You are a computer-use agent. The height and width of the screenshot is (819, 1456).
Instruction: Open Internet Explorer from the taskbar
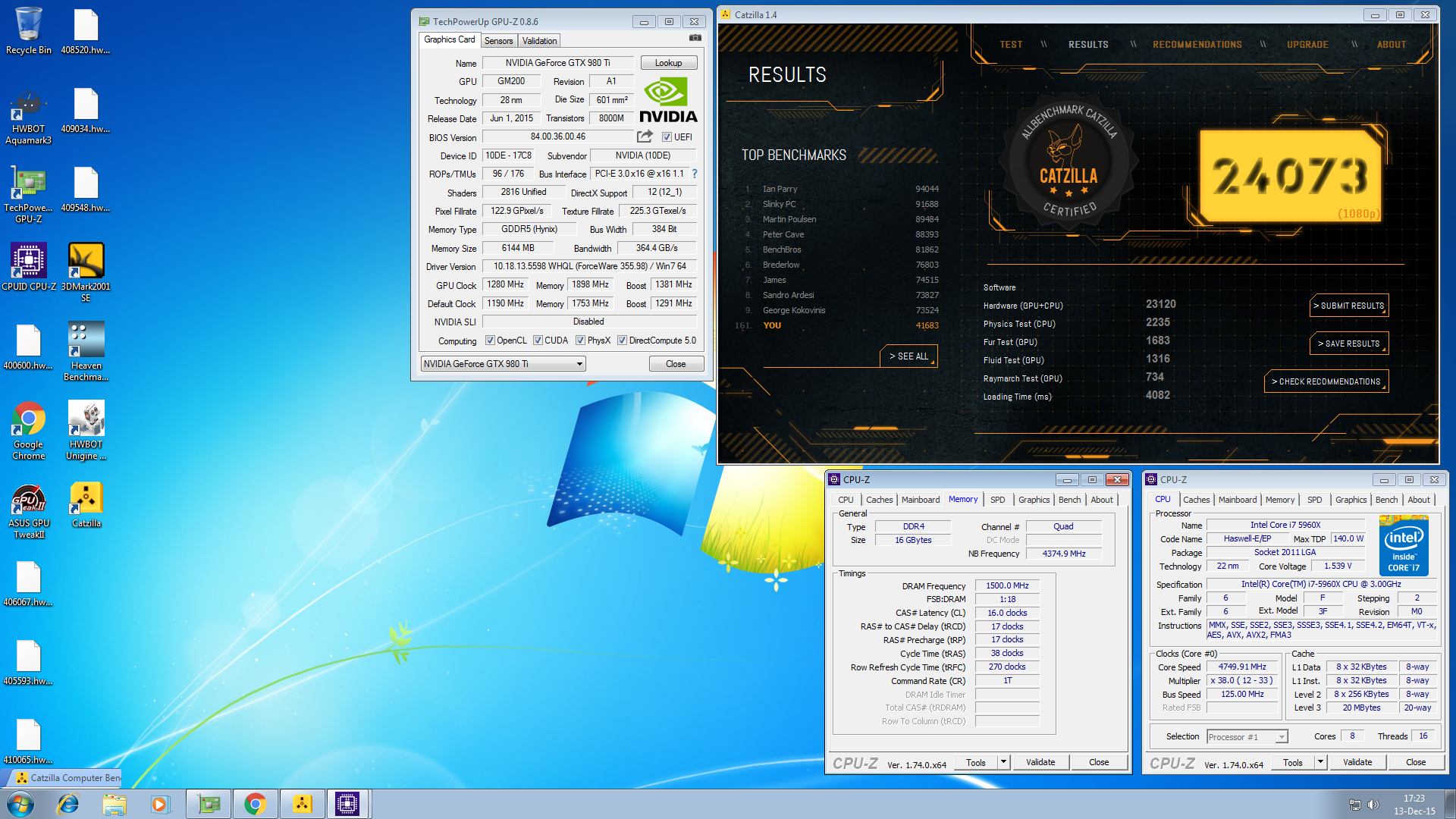68,804
